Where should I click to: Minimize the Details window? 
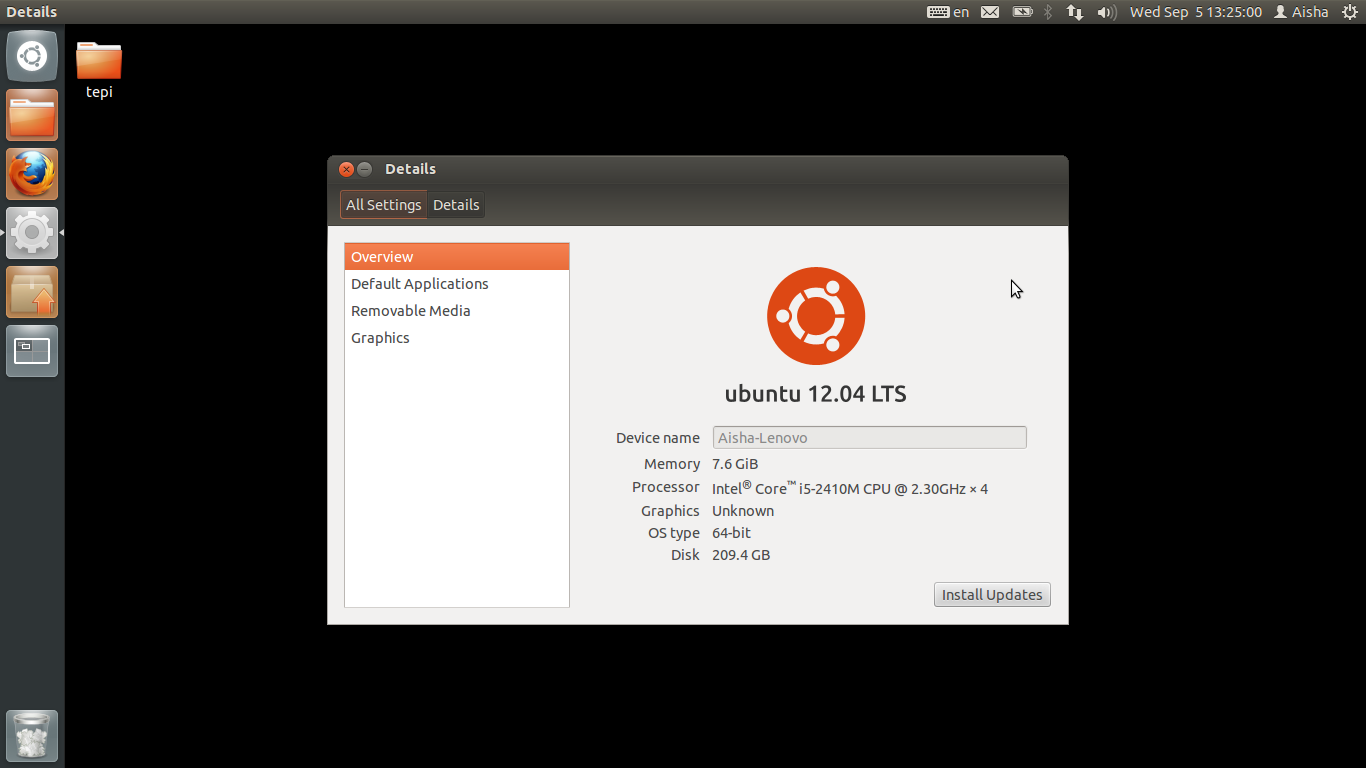(365, 169)
